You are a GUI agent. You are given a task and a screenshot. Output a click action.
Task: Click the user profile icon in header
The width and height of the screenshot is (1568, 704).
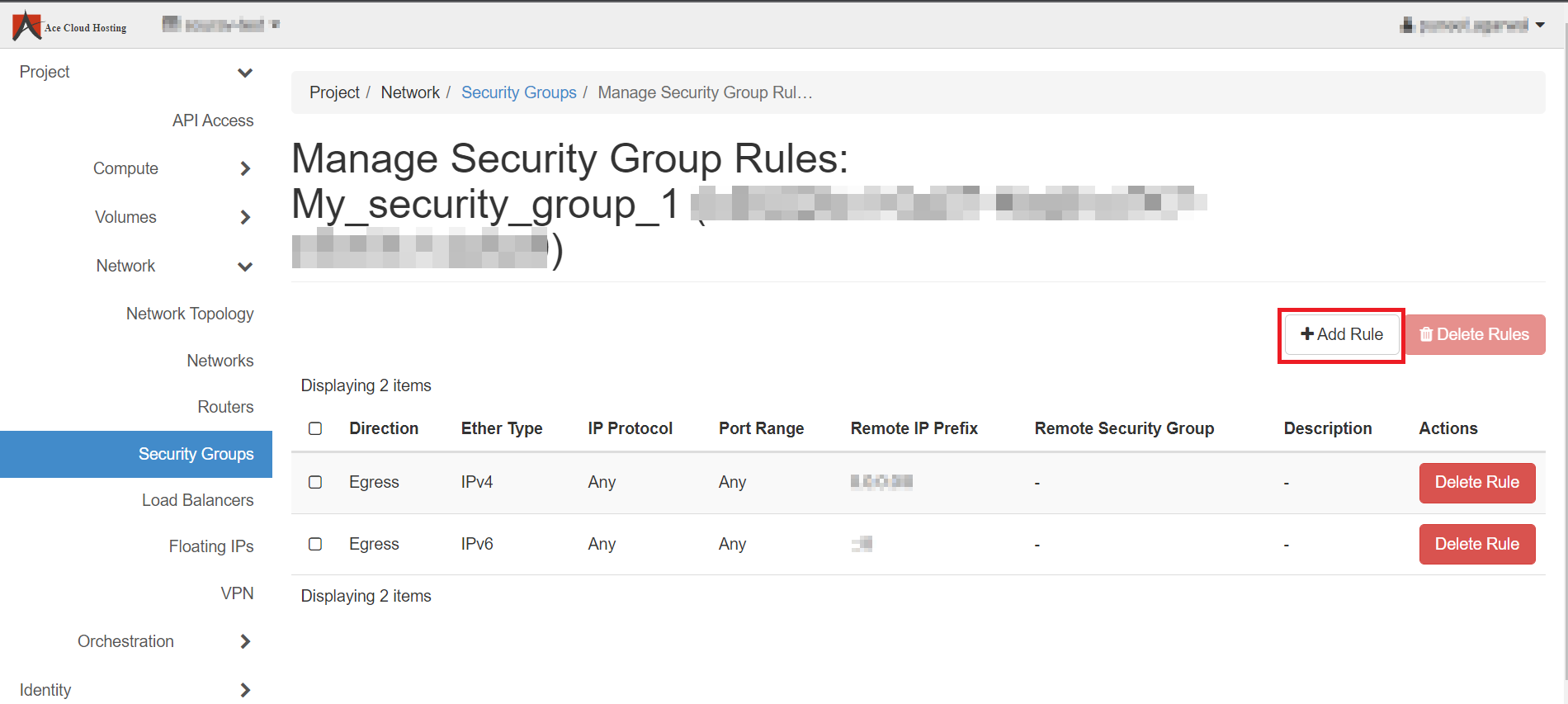coord(1407,26)
